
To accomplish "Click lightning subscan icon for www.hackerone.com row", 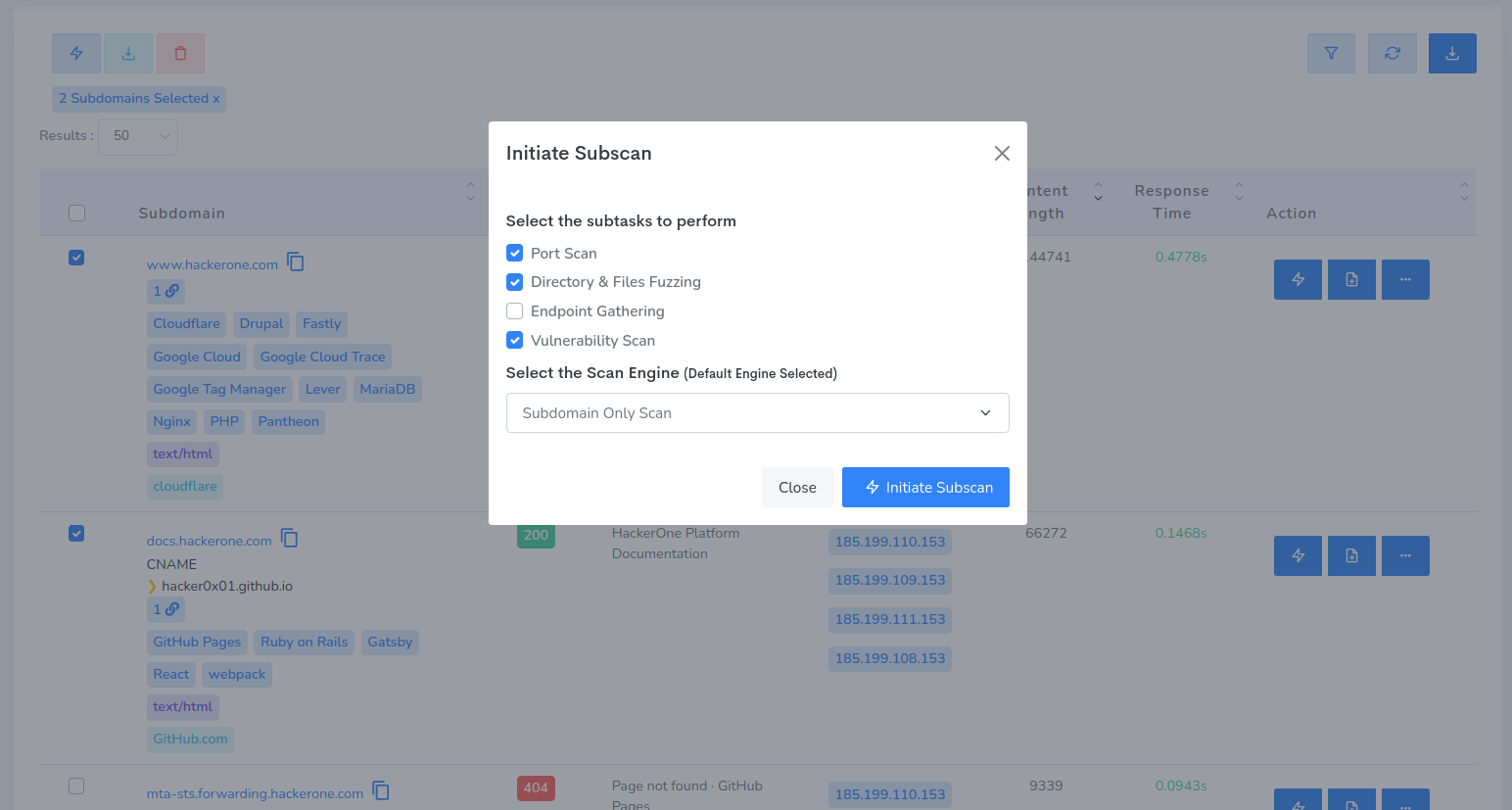I will tap(1298, 280).
